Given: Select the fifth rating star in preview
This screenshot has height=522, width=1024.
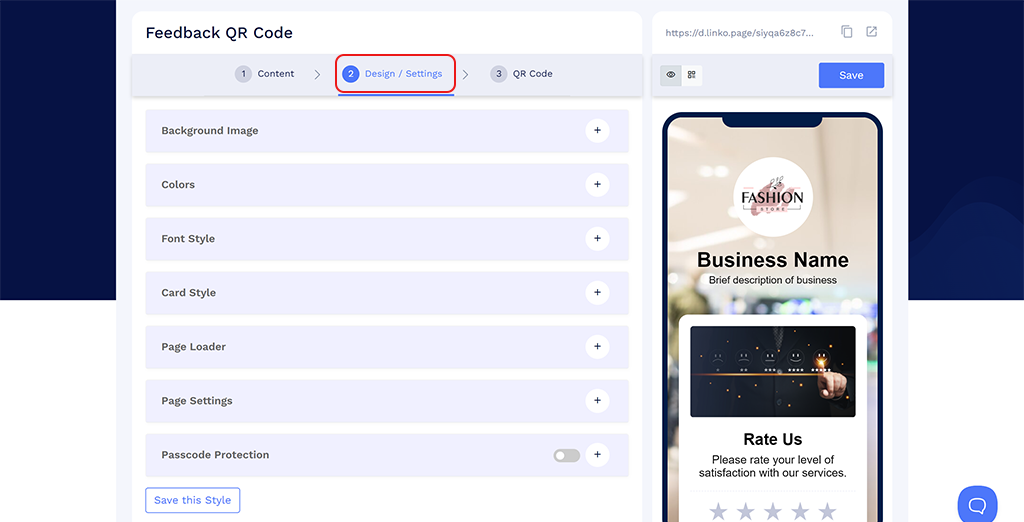Looking at the screenshot, I should tap(827, 512).
